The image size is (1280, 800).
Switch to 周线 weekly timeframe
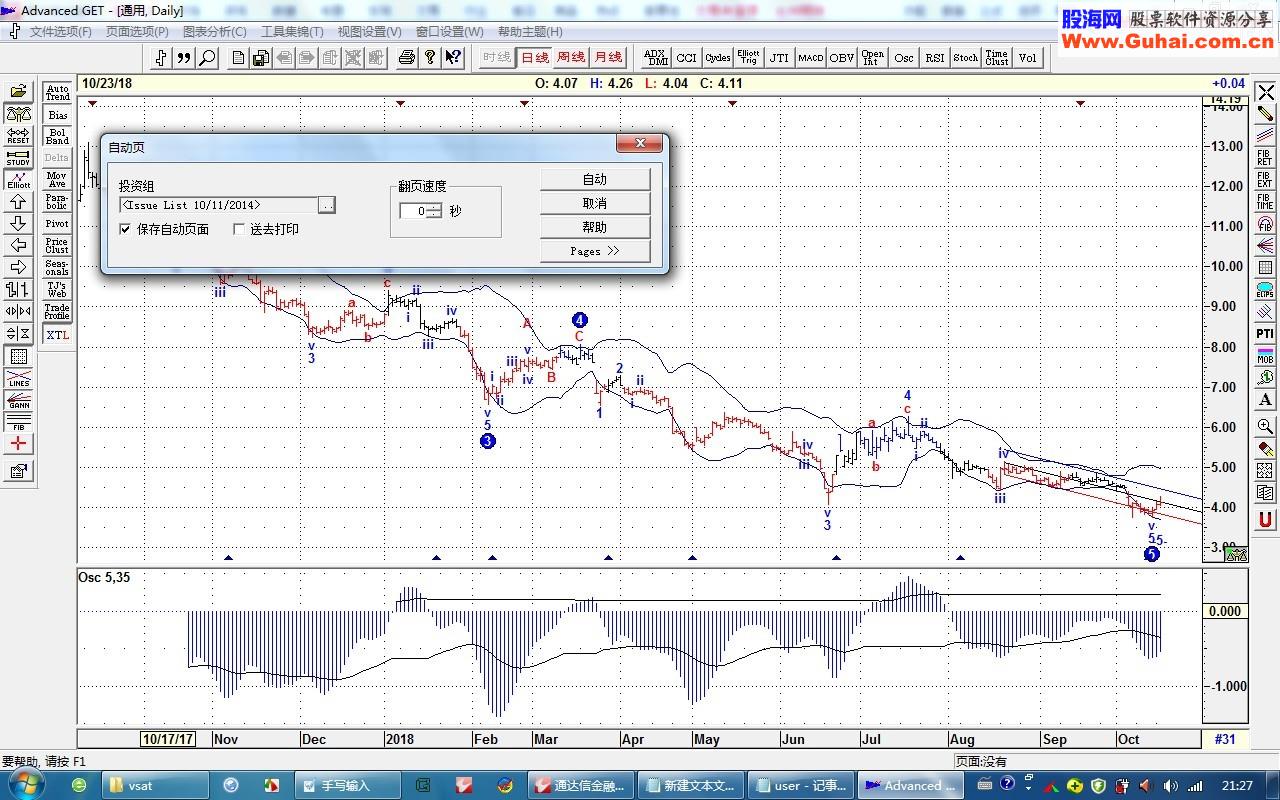pos(571,58)
